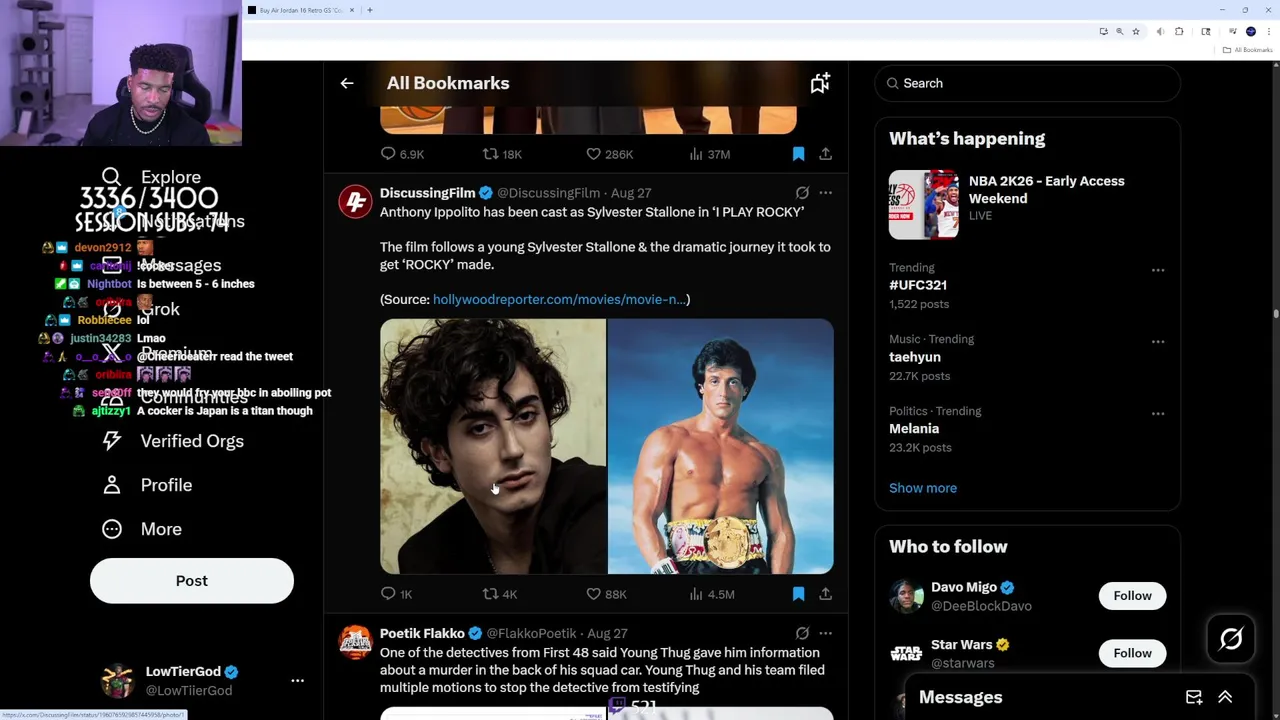Open Star Wars profile name
Viewport: 1280px width, 720px height.
(x=962, y=645)
